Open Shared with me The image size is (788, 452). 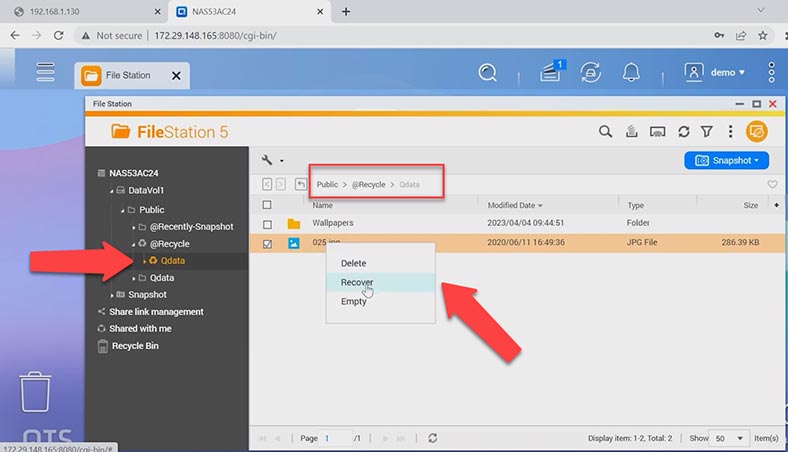[x=140, y=328]
